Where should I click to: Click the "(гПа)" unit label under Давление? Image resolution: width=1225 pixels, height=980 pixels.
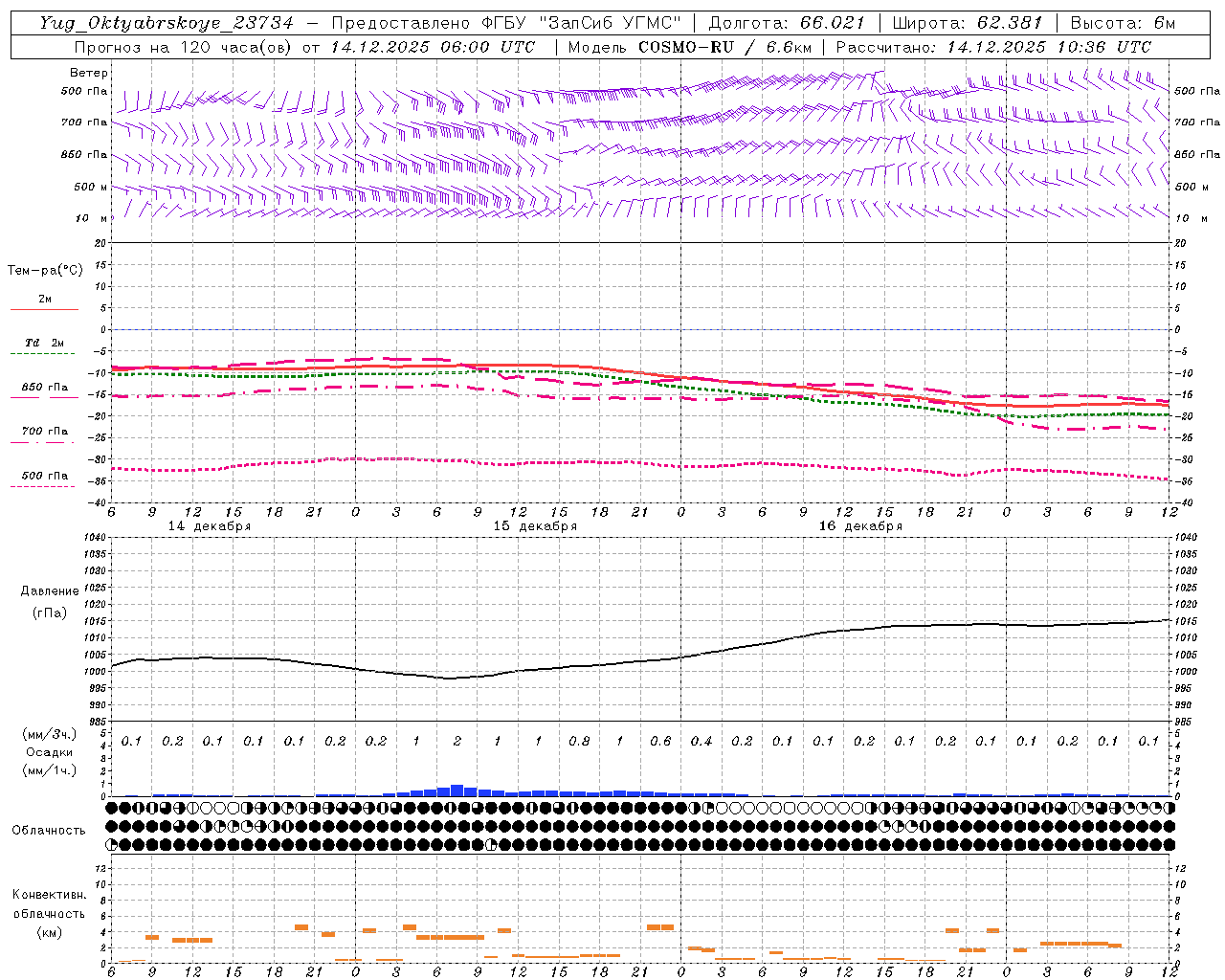point(50,612)
